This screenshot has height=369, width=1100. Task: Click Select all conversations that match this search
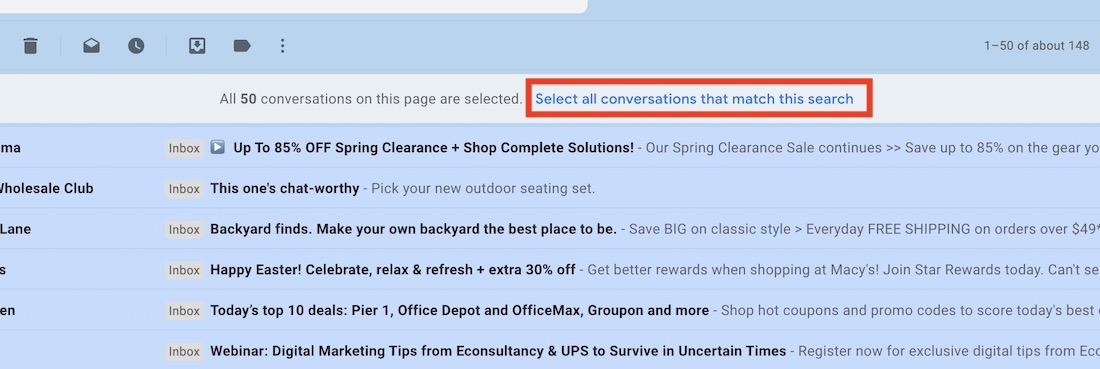point(695,99)
